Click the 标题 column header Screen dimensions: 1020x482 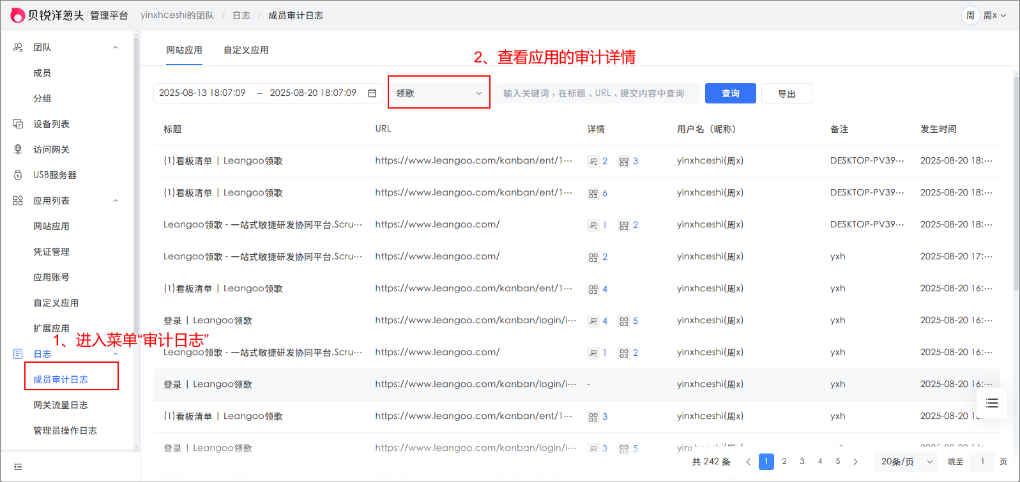pyautogui.click(x=172, y=129)
